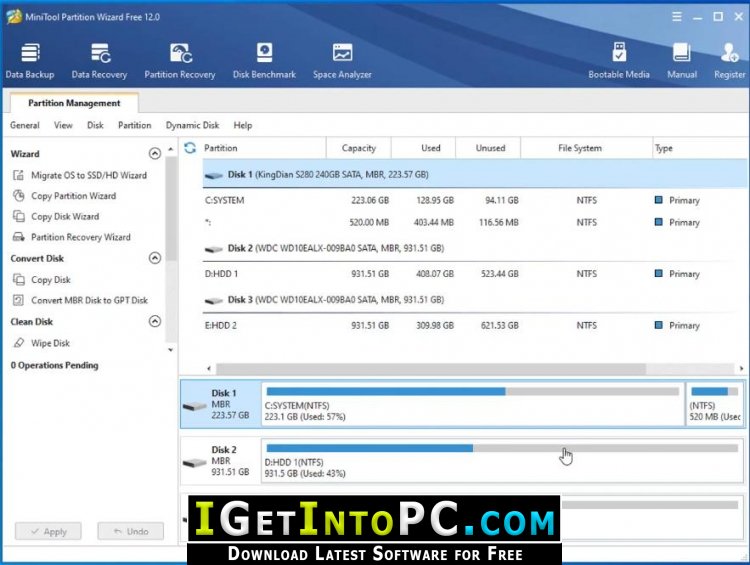
Task: Start Copy Partition Wizard
Action: 74,196
